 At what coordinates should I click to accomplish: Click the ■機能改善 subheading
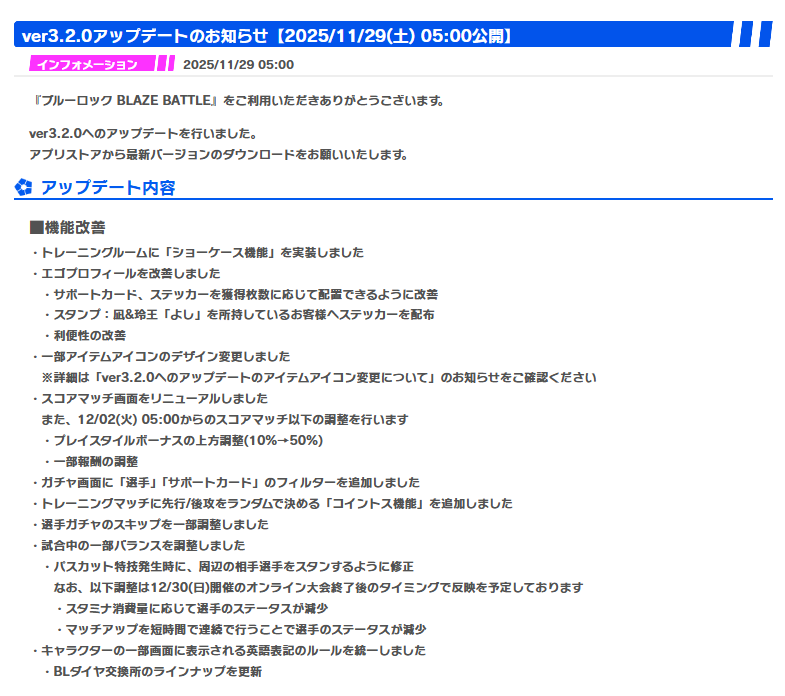68,227
